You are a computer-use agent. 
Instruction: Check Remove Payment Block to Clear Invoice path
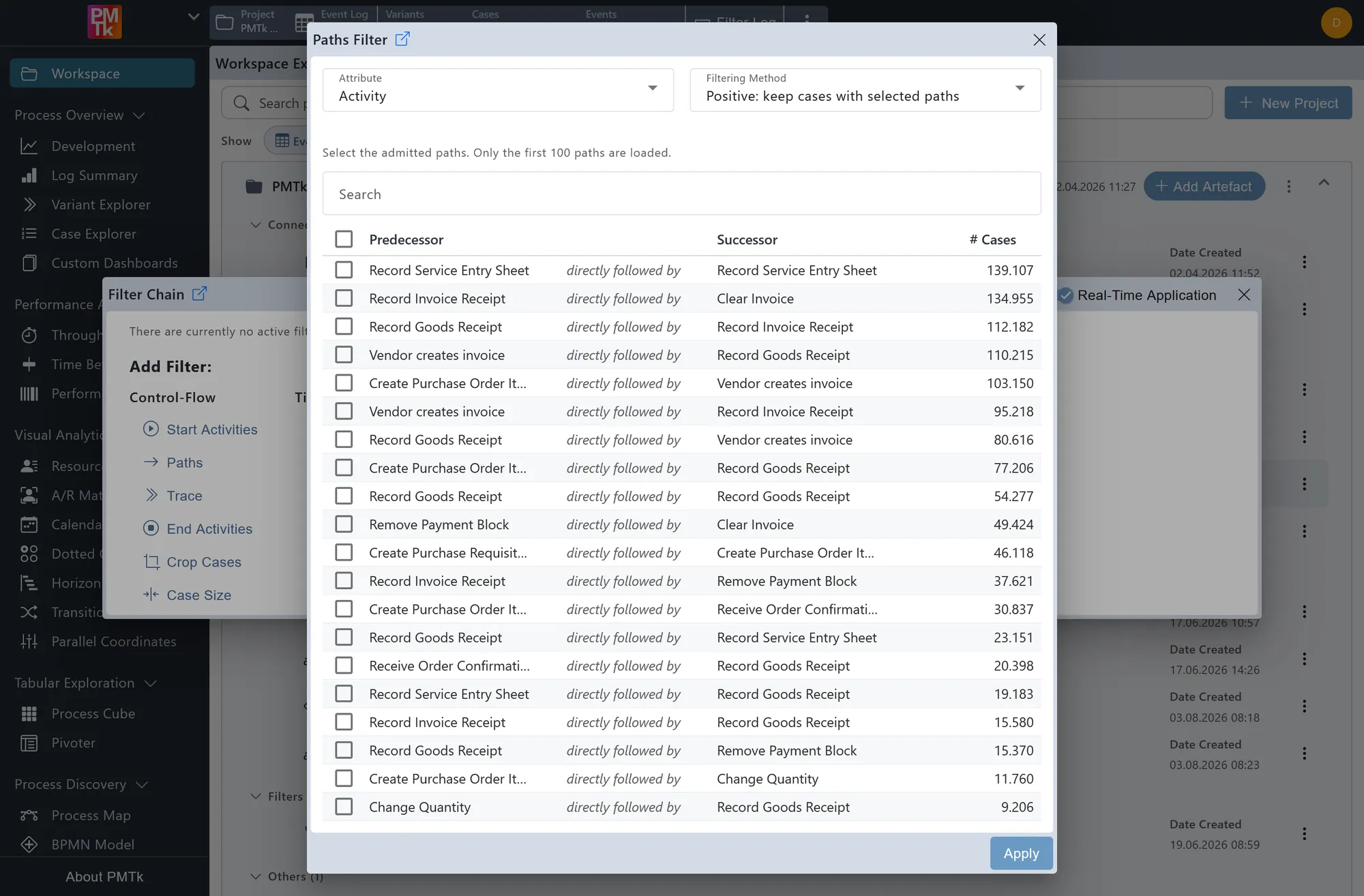[344, 524]
